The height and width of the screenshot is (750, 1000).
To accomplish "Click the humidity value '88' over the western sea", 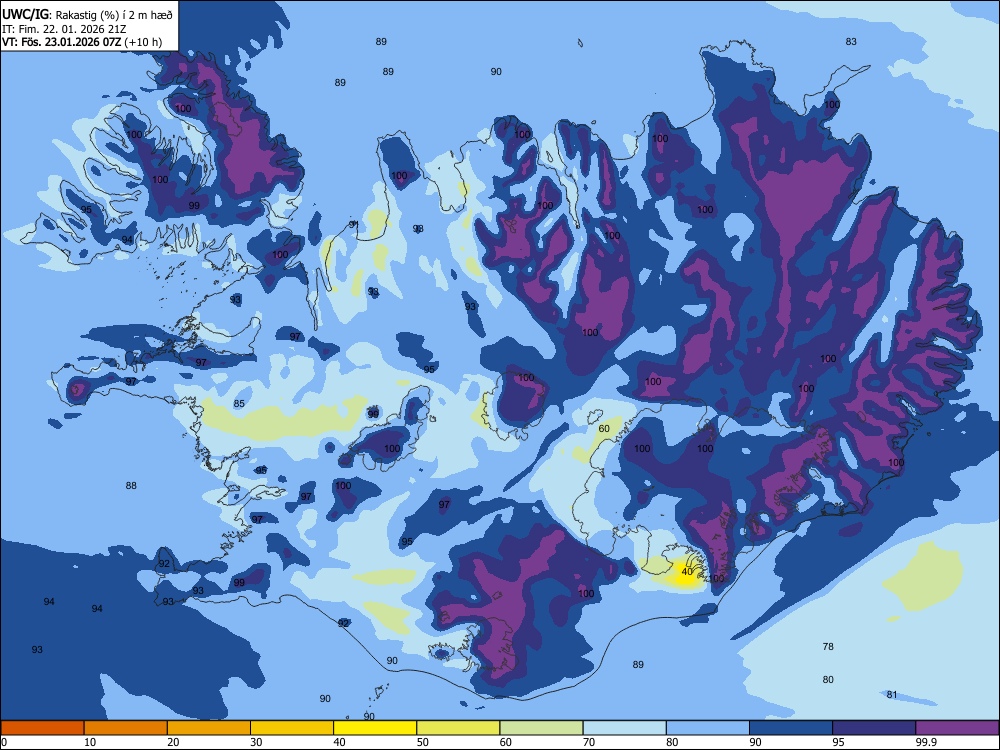I will pyautogui.click(x=131, y=485).
